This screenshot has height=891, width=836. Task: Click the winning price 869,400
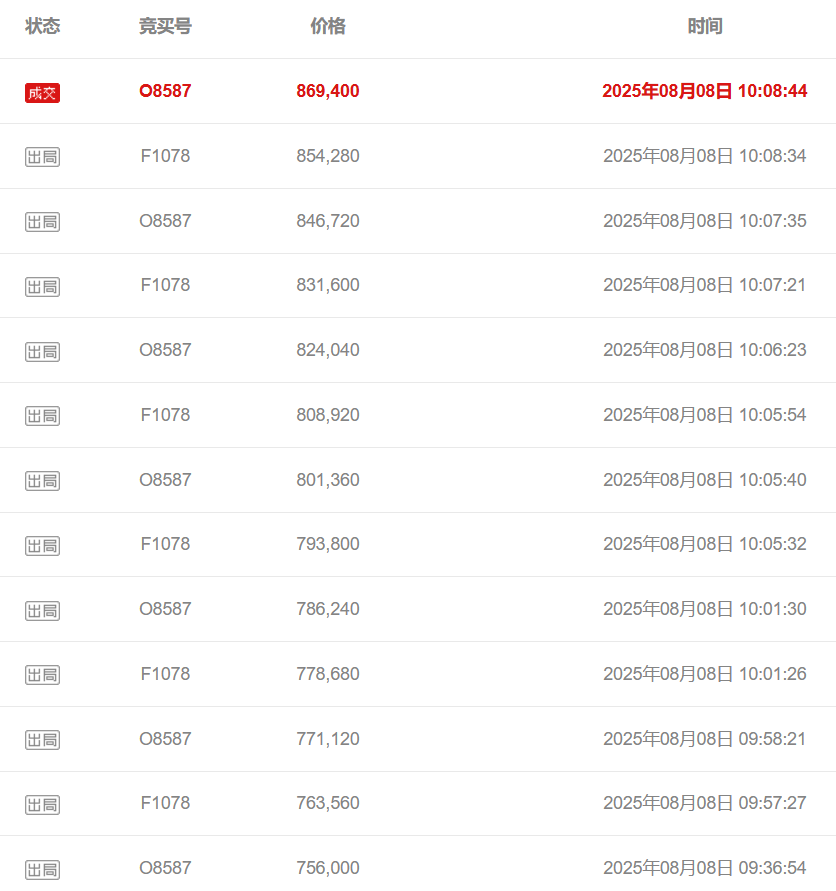click(x=328, y=91)
